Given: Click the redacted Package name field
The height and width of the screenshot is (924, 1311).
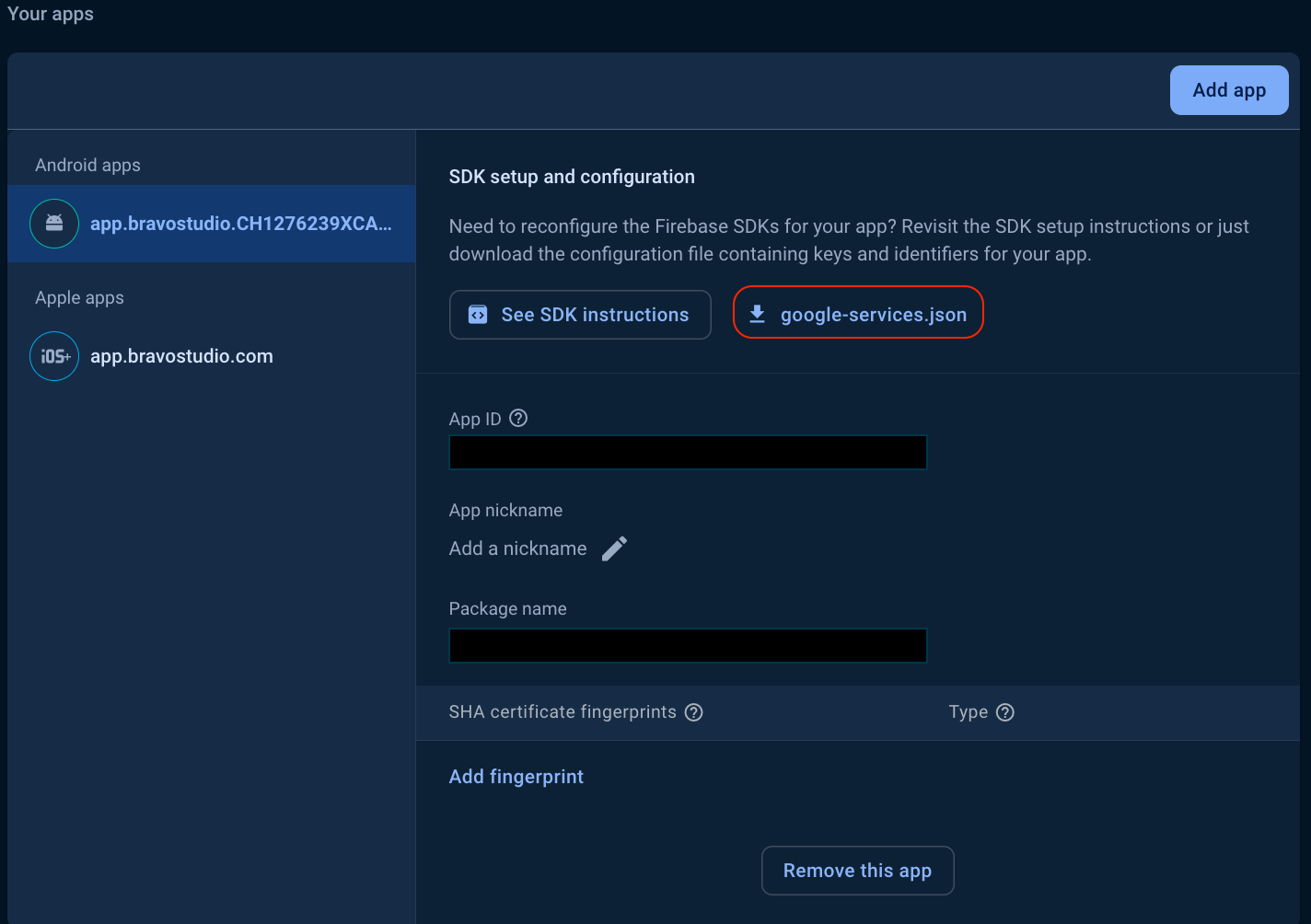Looking at the screenshot, I should (688, 646).
